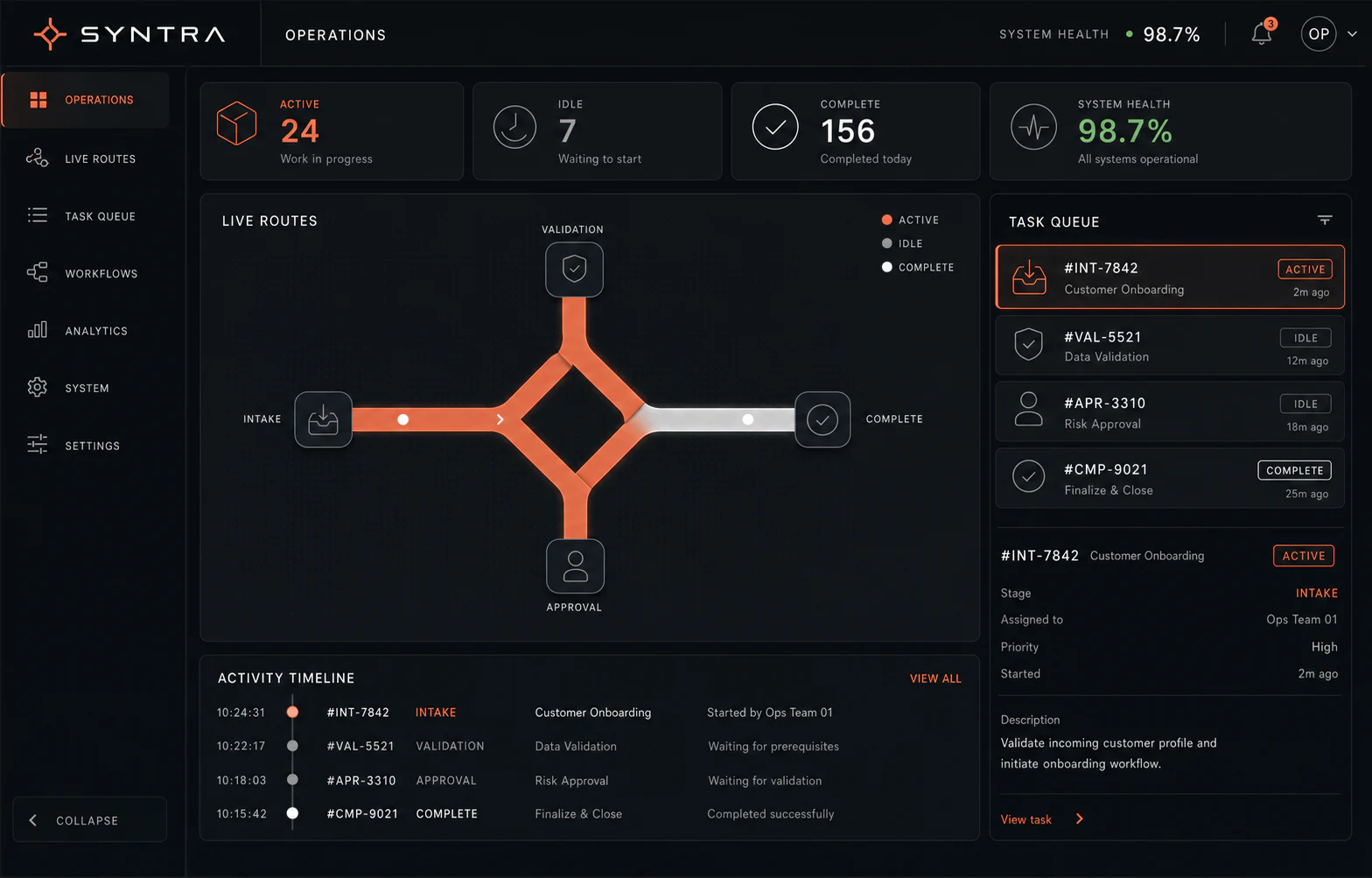Screen dimensions: 1372x878
Task: Click the System gear icon
Action: tap(37, 387)
